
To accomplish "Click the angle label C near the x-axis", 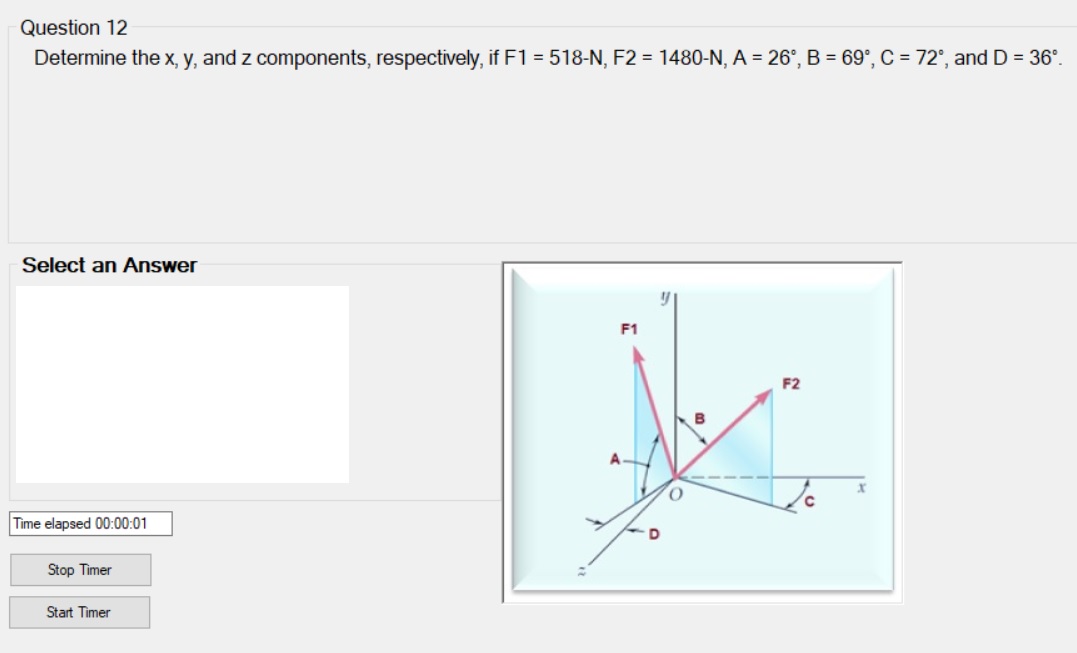I will tap(809, 499).
